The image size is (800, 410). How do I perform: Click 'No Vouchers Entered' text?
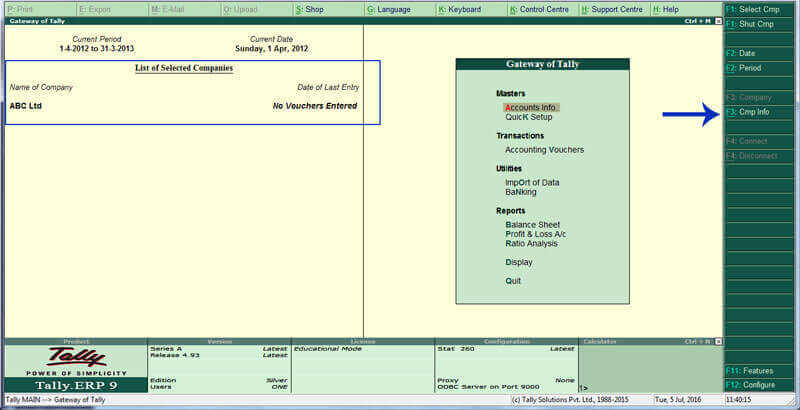pos(315,106)
